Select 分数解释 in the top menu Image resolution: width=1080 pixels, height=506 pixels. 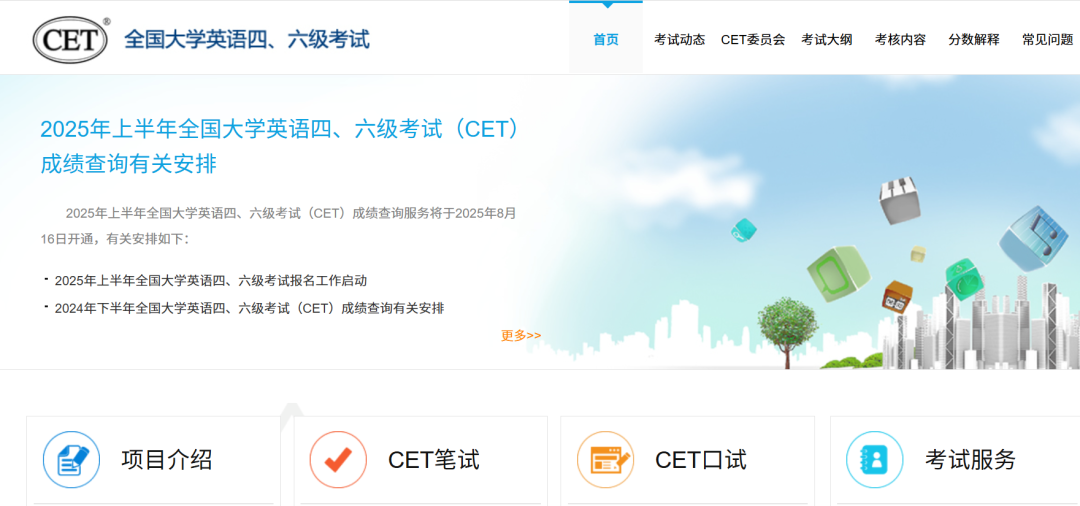point(974,40)
